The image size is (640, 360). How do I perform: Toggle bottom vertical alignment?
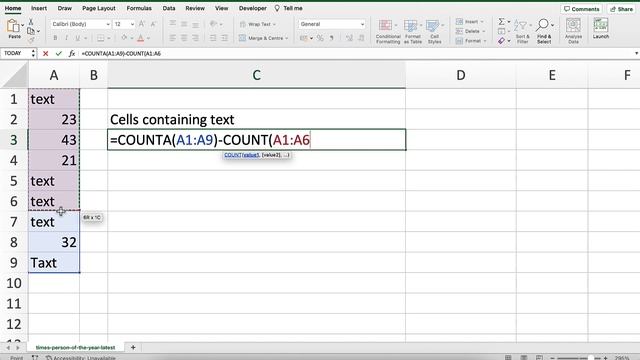coord(196,24)
